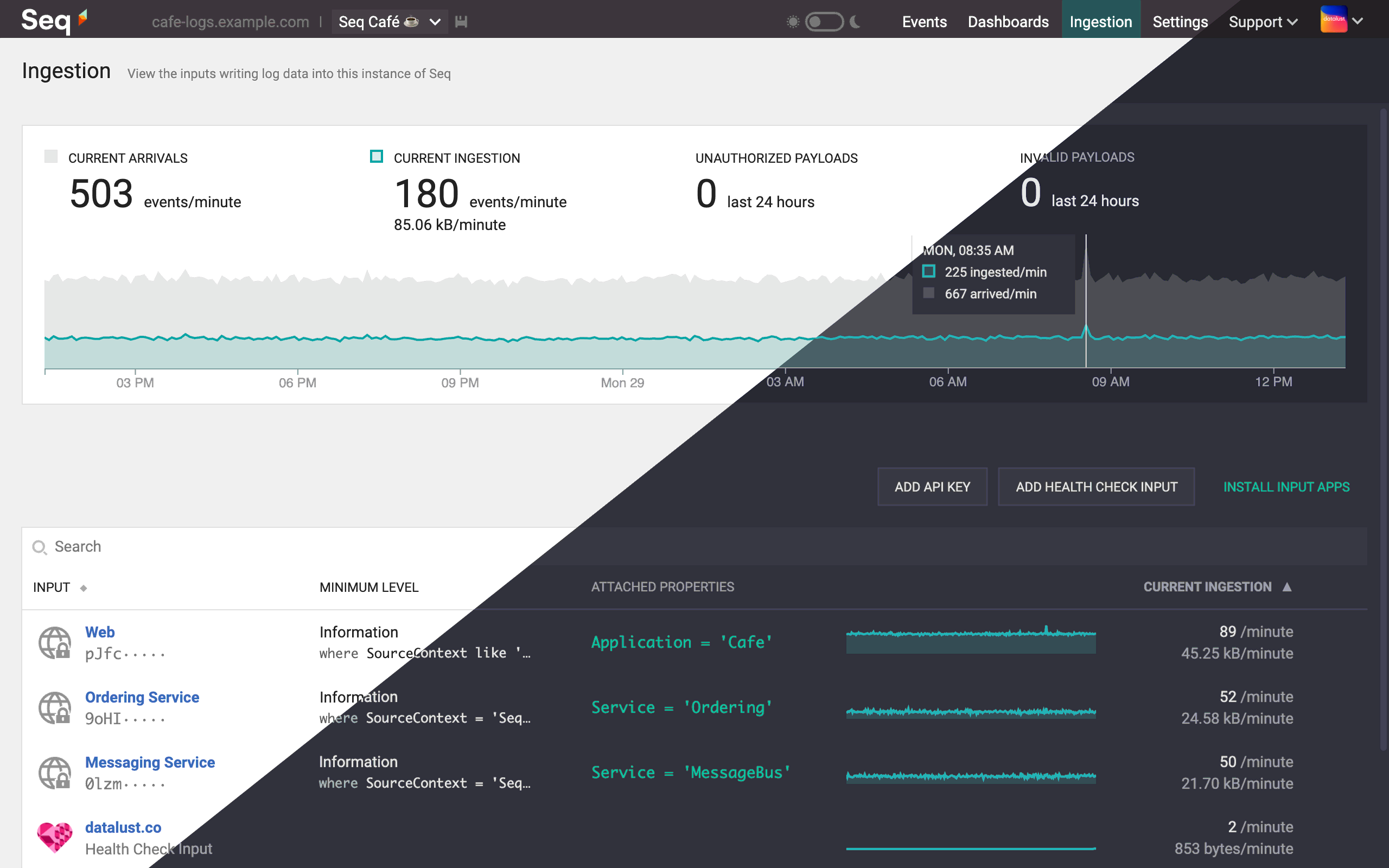Click the Ordering Service ingestion sparkline
Image resolution: width=1389 pixels, height=868 pixels.
971,712
